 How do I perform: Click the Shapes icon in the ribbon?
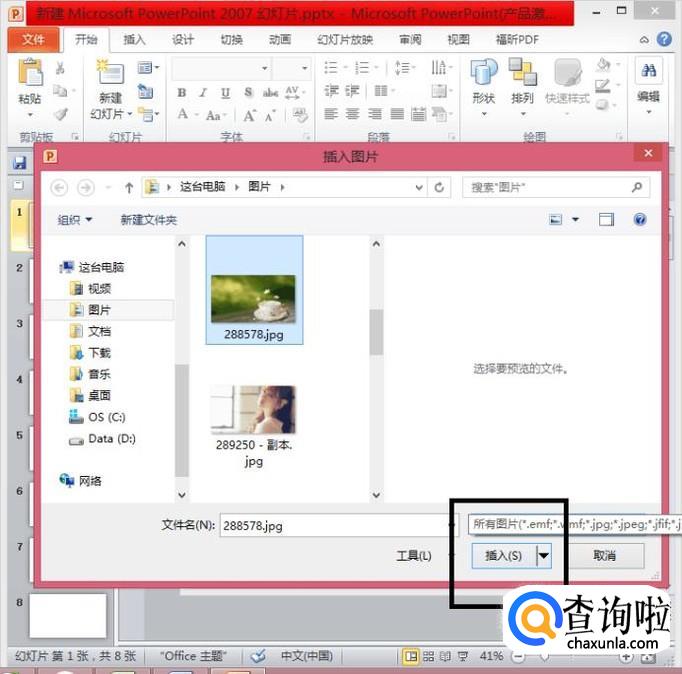point(483,74)
